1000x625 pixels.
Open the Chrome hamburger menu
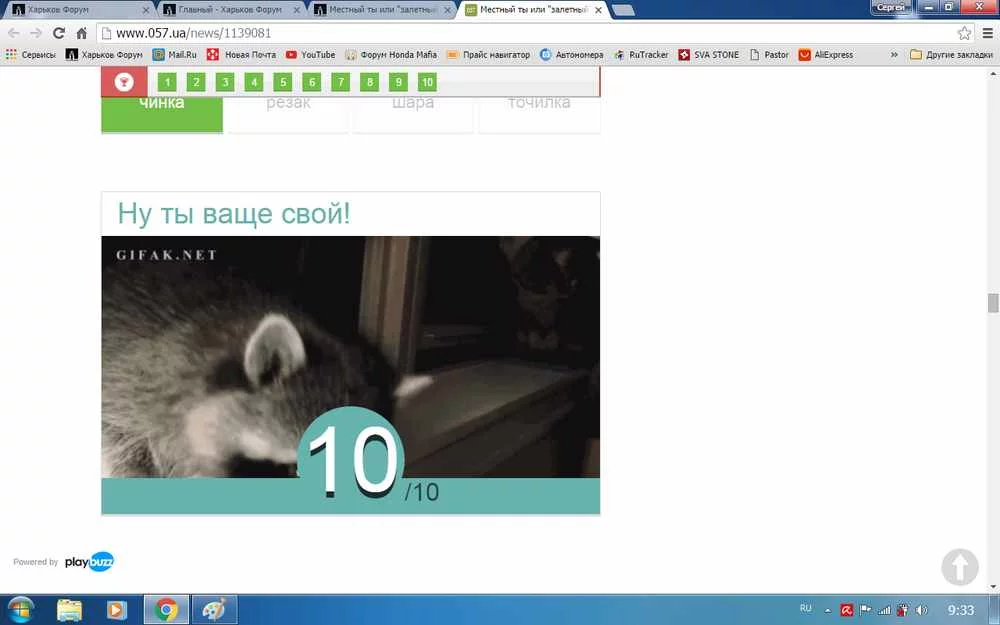coord(987,33)
